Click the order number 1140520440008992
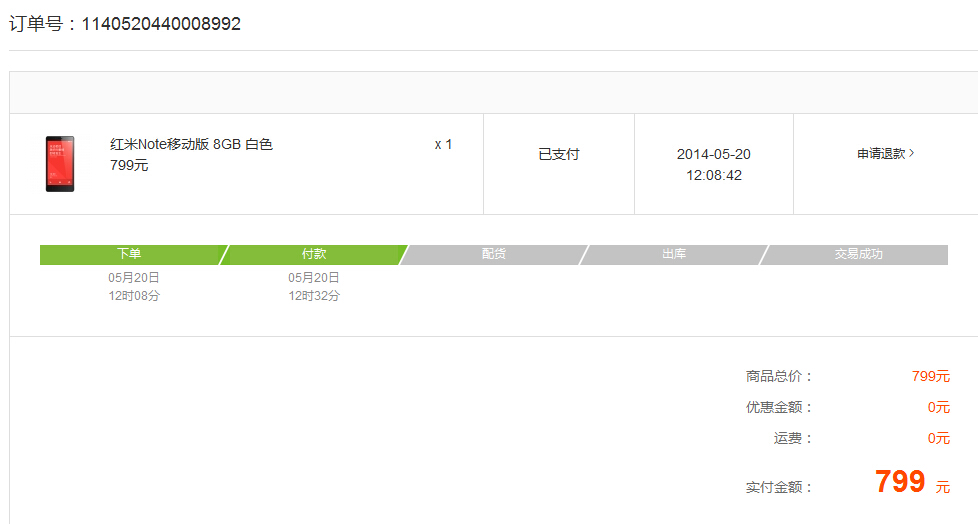Image resolution: width=978 pixels, height=524 pixels. (x=161, y=24)
